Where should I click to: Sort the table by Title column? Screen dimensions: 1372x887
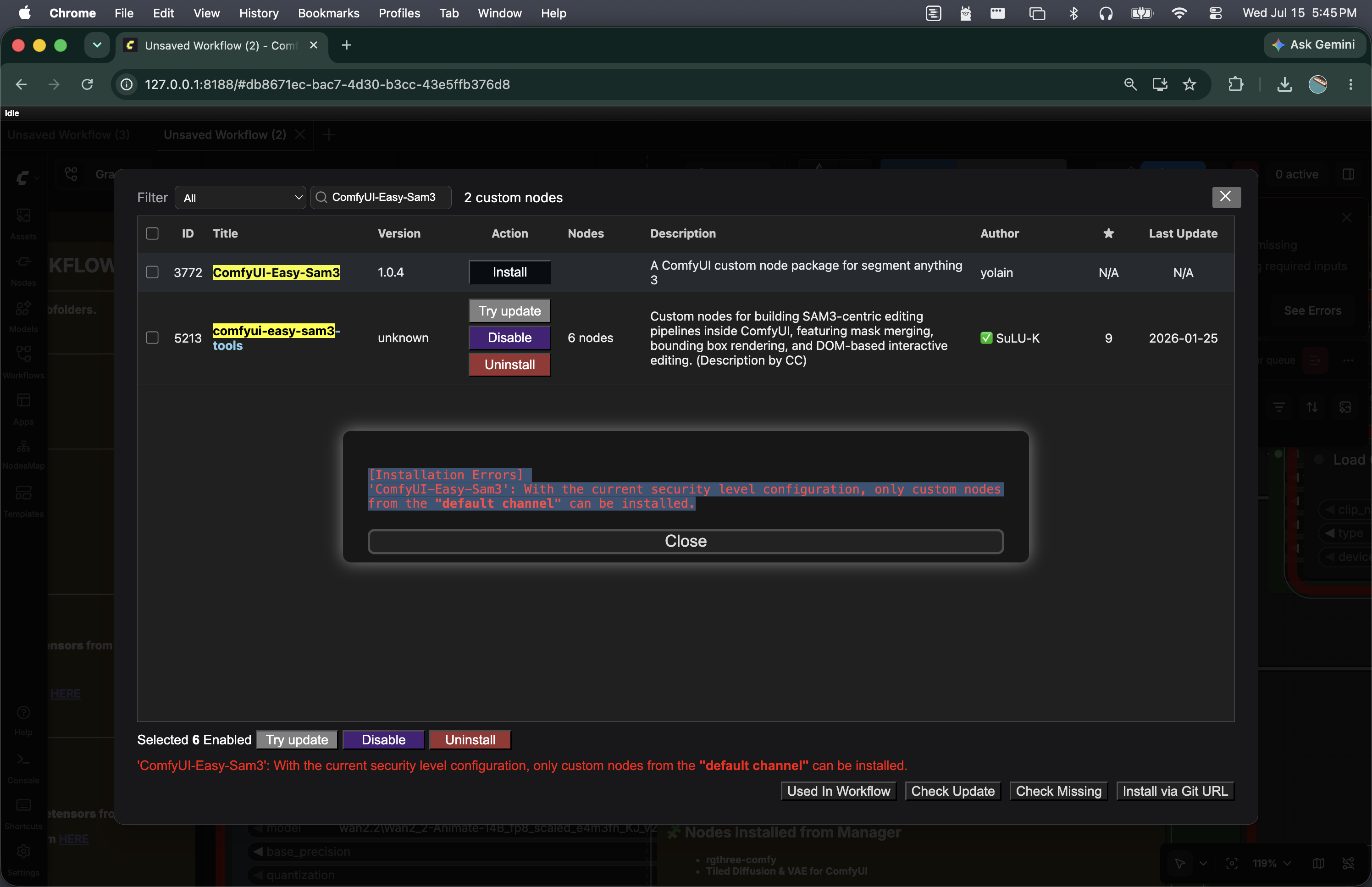coord(225,233)
